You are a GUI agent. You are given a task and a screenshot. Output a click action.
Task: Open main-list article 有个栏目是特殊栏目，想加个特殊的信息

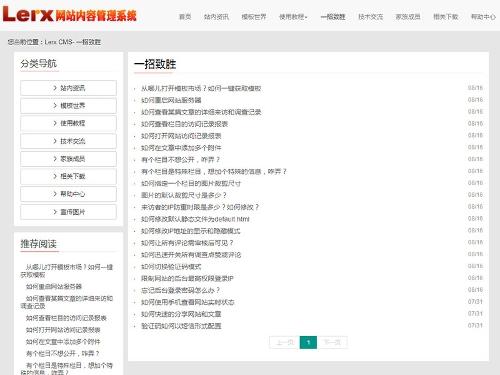pyautogui.click(x=214, y=172)
